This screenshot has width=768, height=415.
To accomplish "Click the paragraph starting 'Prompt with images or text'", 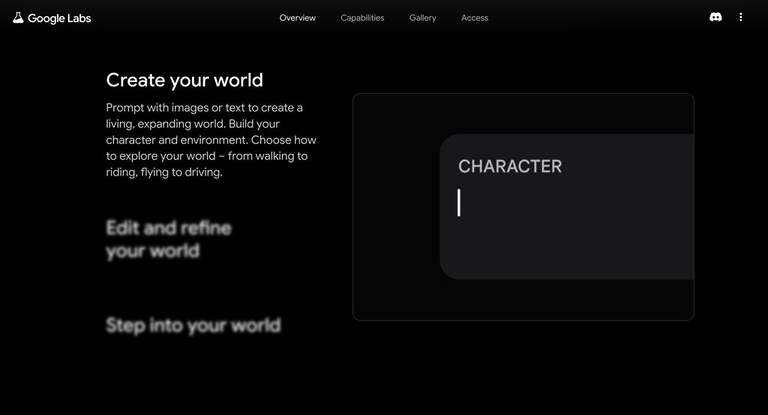I will [x=211, y=140].
